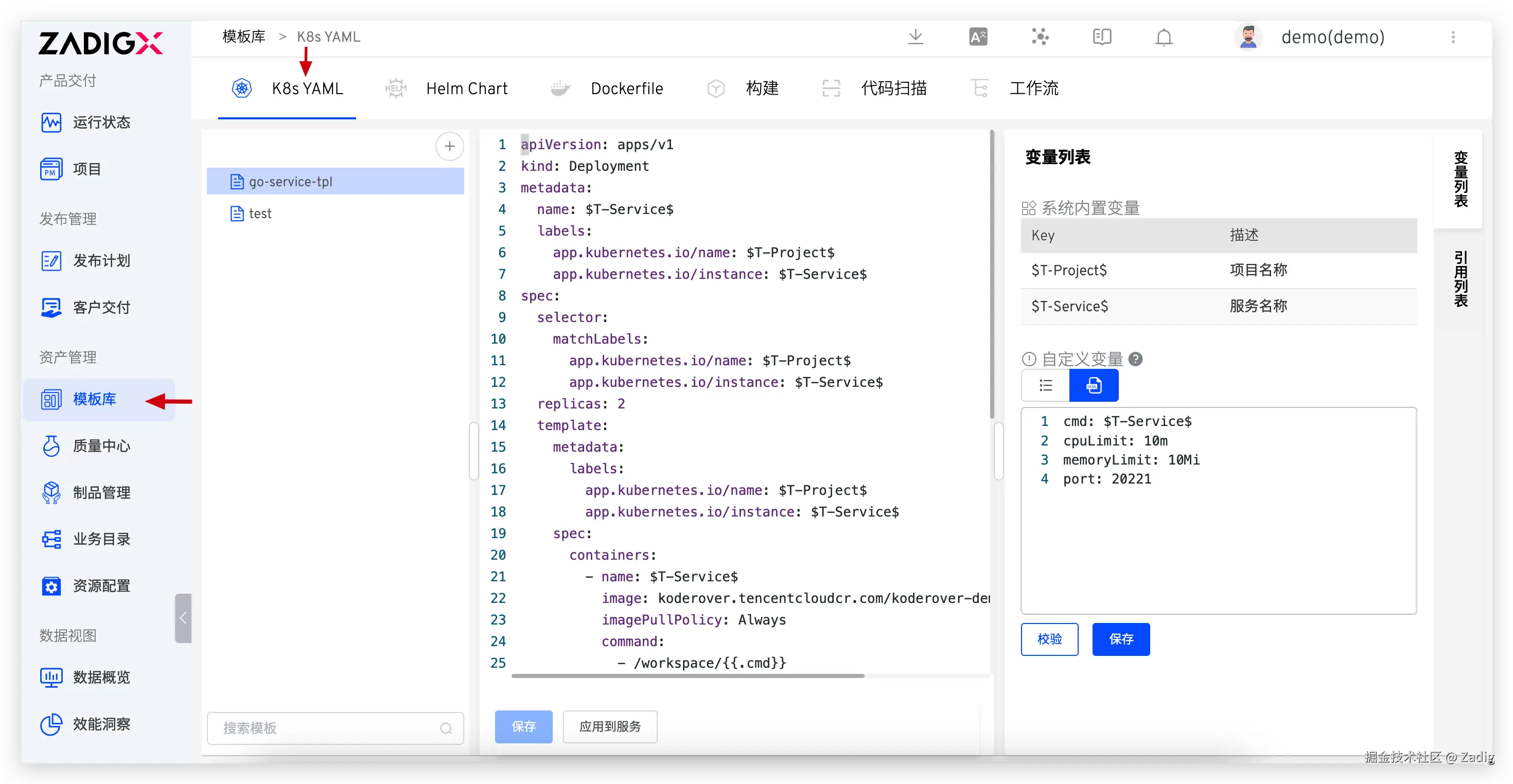The width and height of the screenshot is (1513, 784).
Task: Click the download icon in top bar
Action: pos(915,37)
